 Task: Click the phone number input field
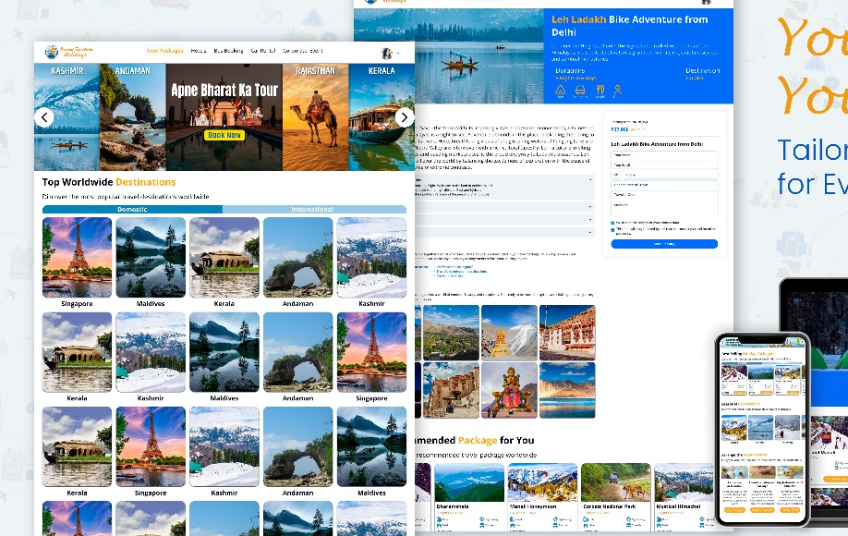tap(670, 175)
